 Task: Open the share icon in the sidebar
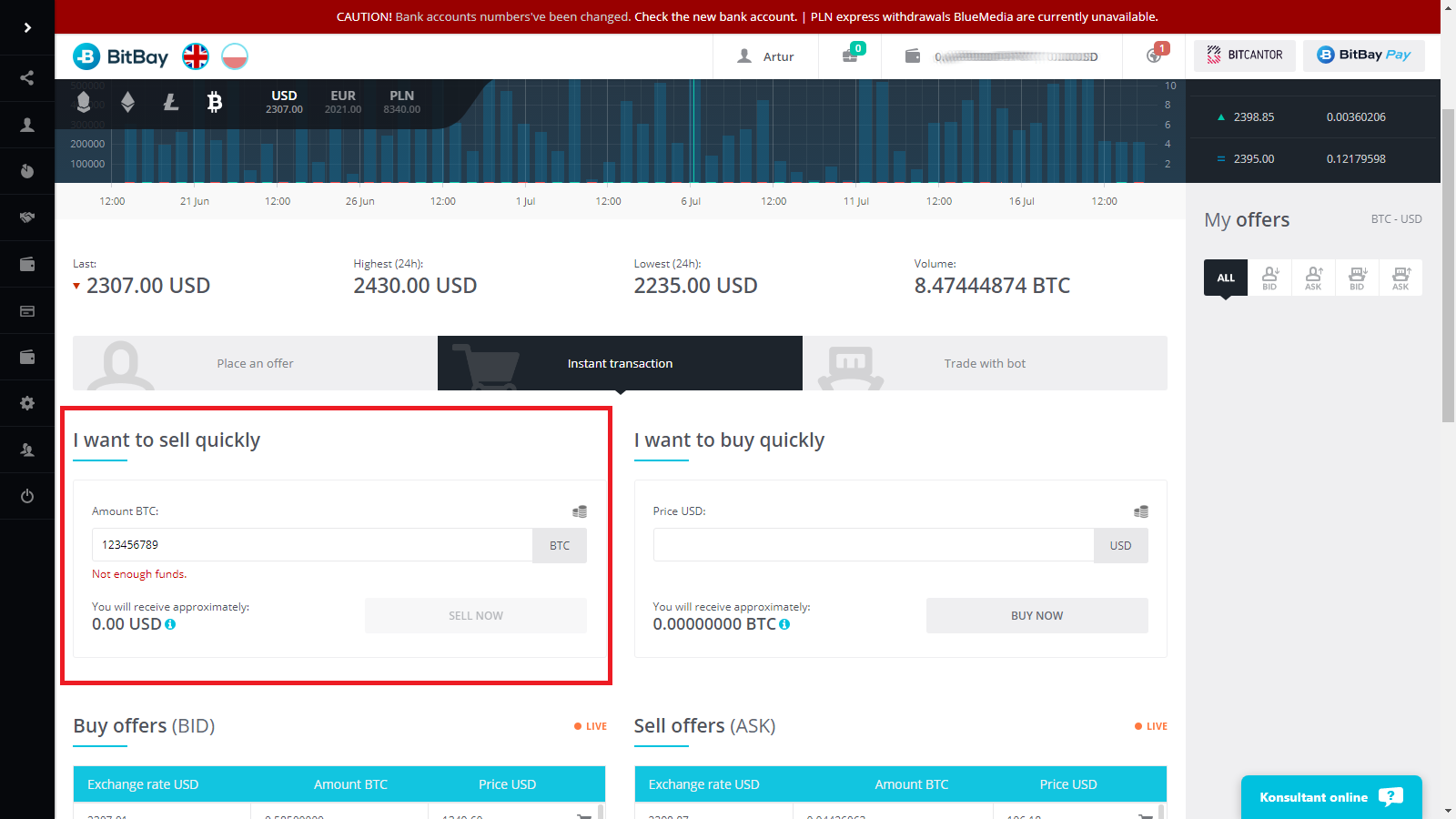27,78
